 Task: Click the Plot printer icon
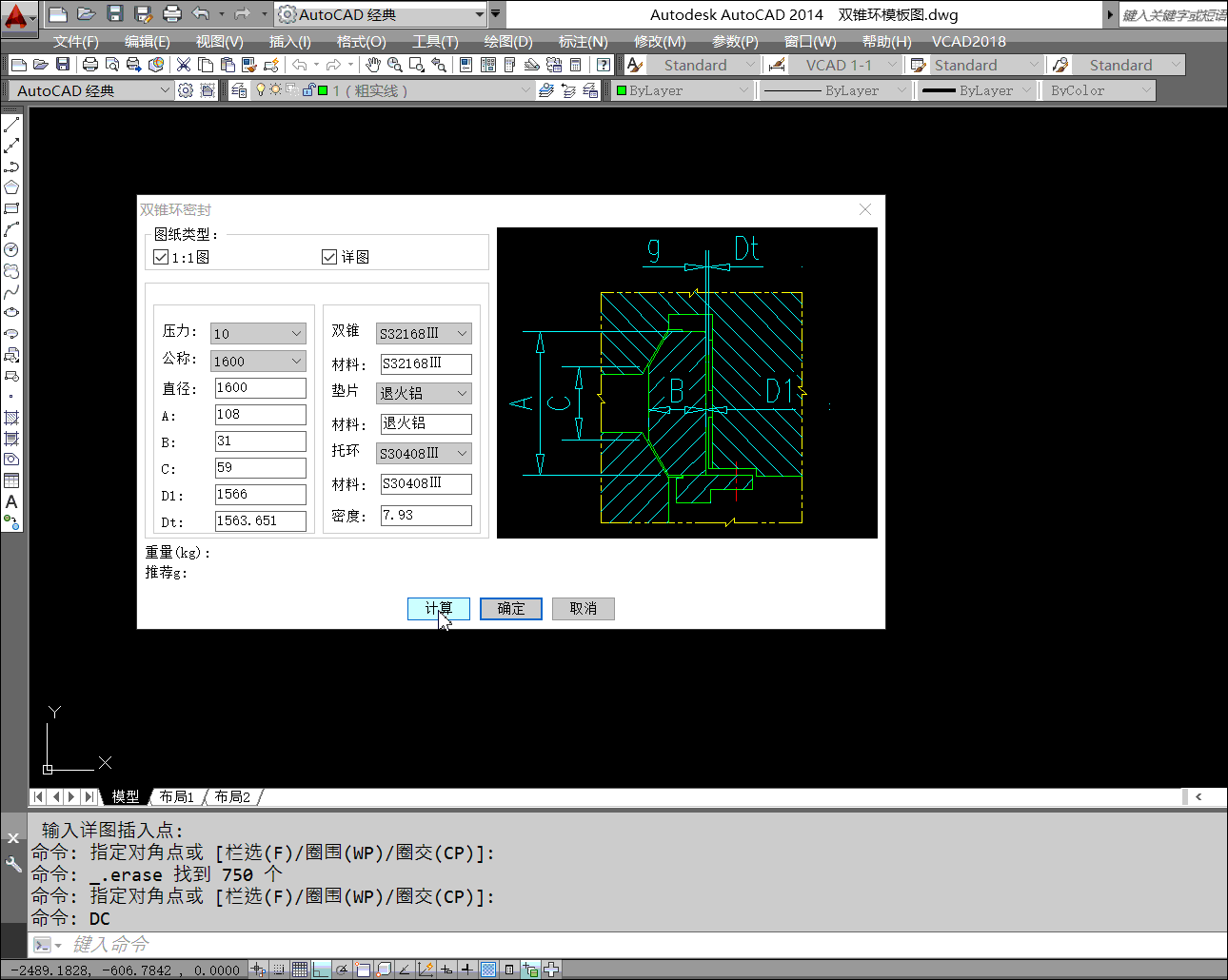click(90, 65)
